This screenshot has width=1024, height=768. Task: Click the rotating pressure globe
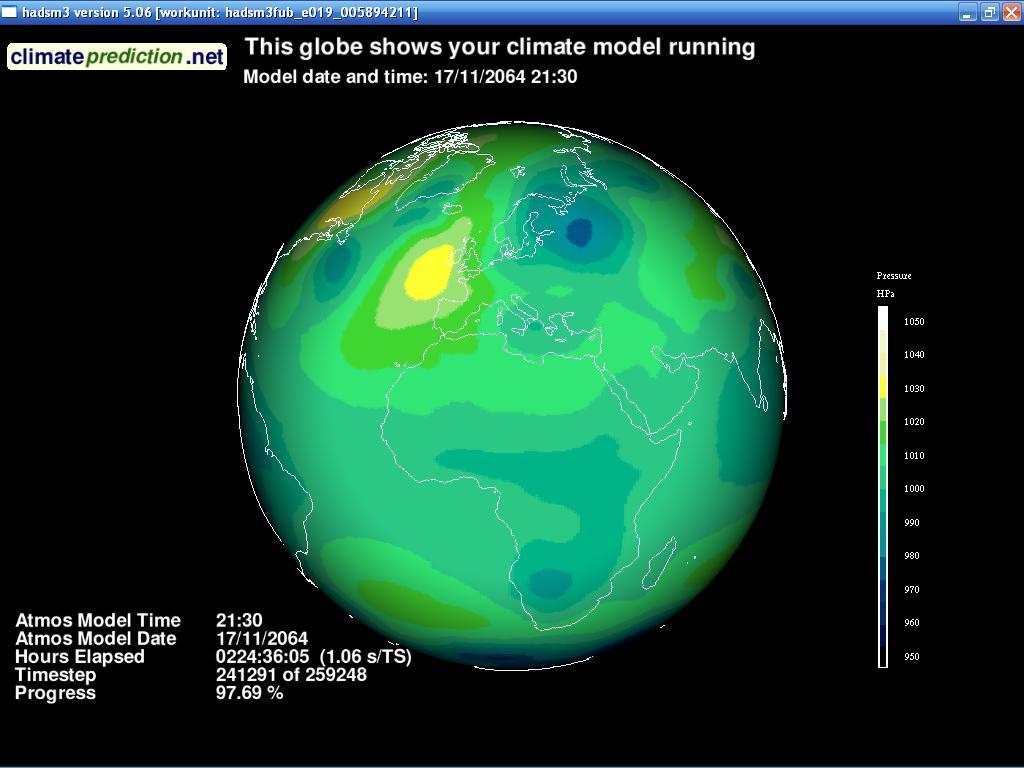click(512, 395)
